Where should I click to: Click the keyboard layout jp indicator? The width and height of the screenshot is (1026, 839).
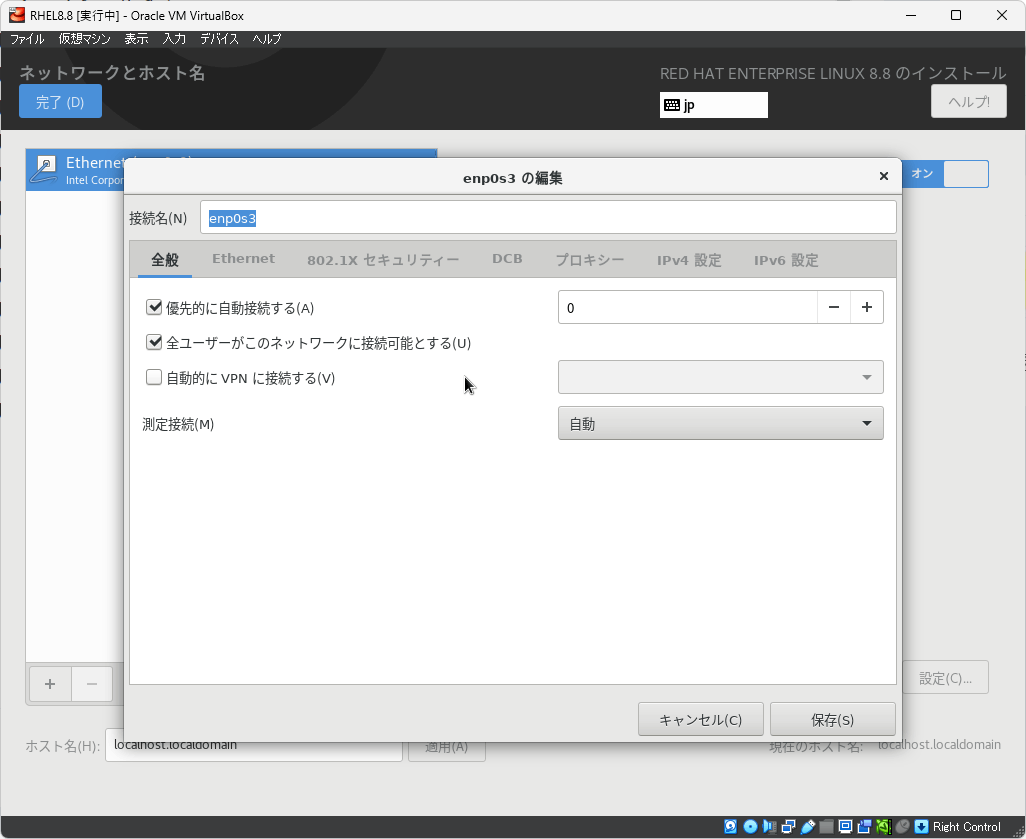(713, 105)
